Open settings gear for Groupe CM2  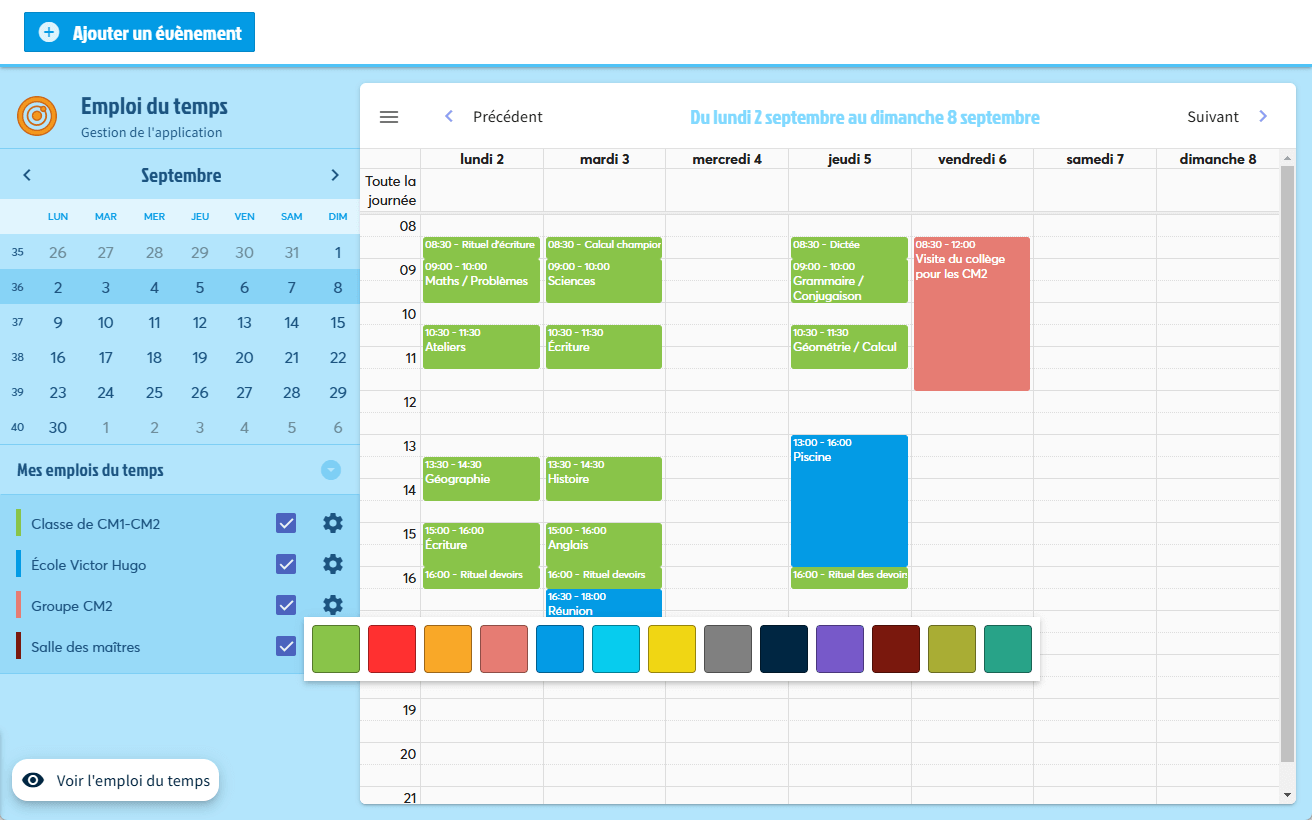click(x=333, y=605)
